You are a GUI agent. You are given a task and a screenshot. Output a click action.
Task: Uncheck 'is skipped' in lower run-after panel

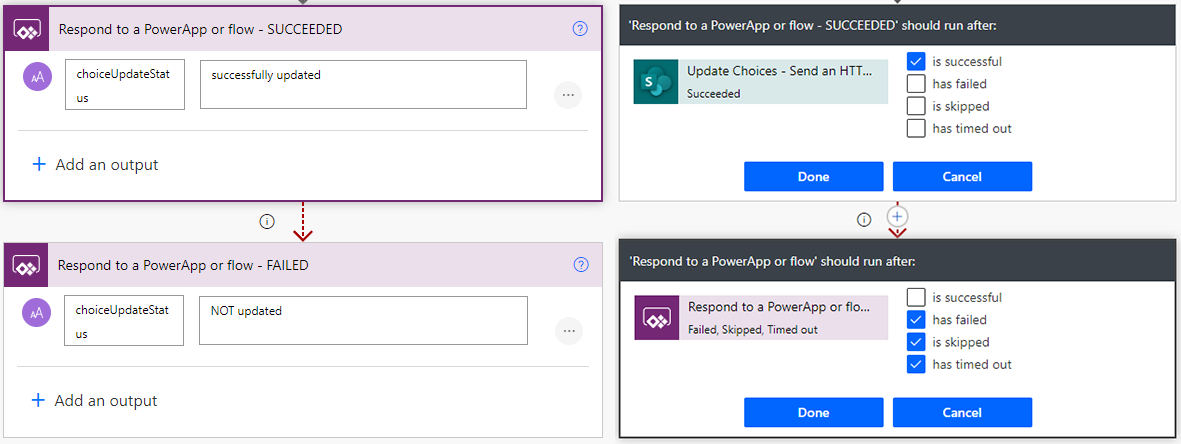916,342
